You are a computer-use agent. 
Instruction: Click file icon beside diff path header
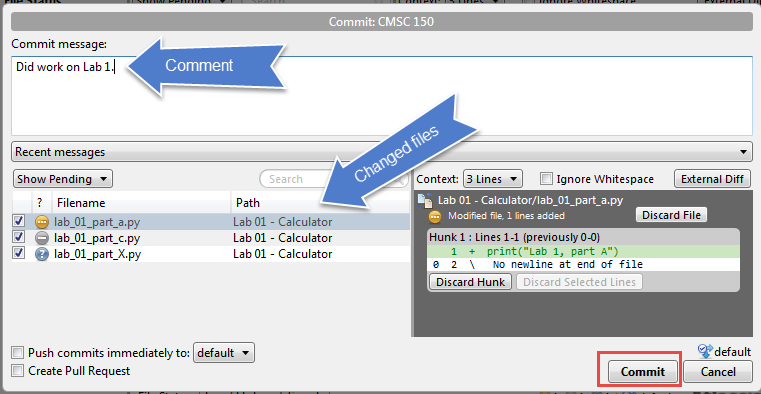tap(425, 200)
